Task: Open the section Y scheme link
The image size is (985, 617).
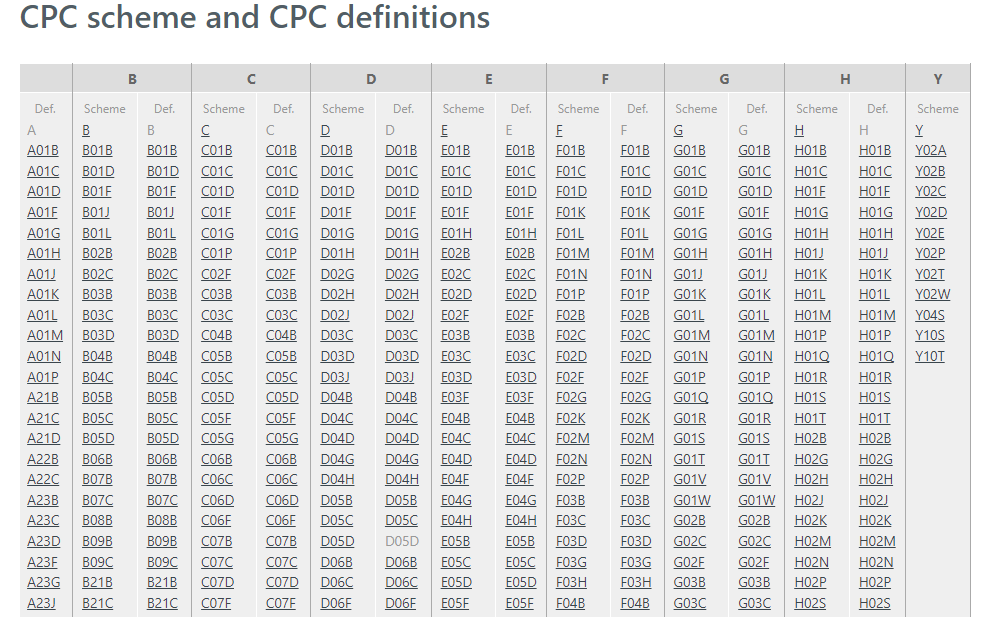Action: point(919,130)
